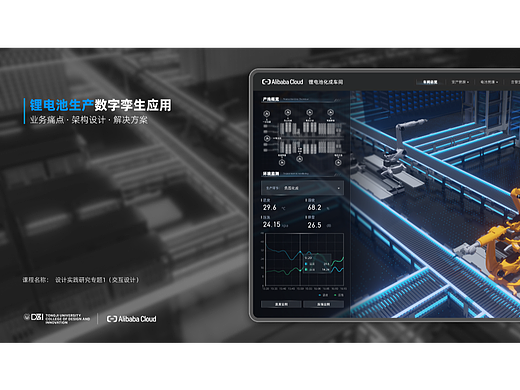Click the right button below the chart

tap(323, 304)
